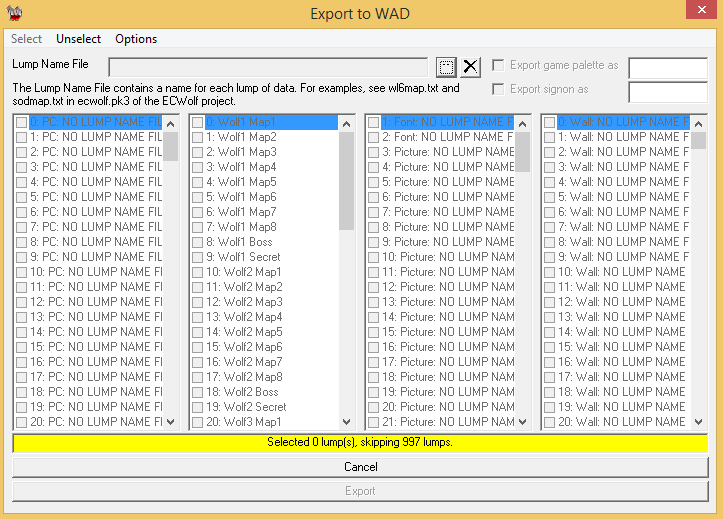723x519 pixels.
Task: Click scroll-up arrow of Picture lump list
Action: point(522,124)
